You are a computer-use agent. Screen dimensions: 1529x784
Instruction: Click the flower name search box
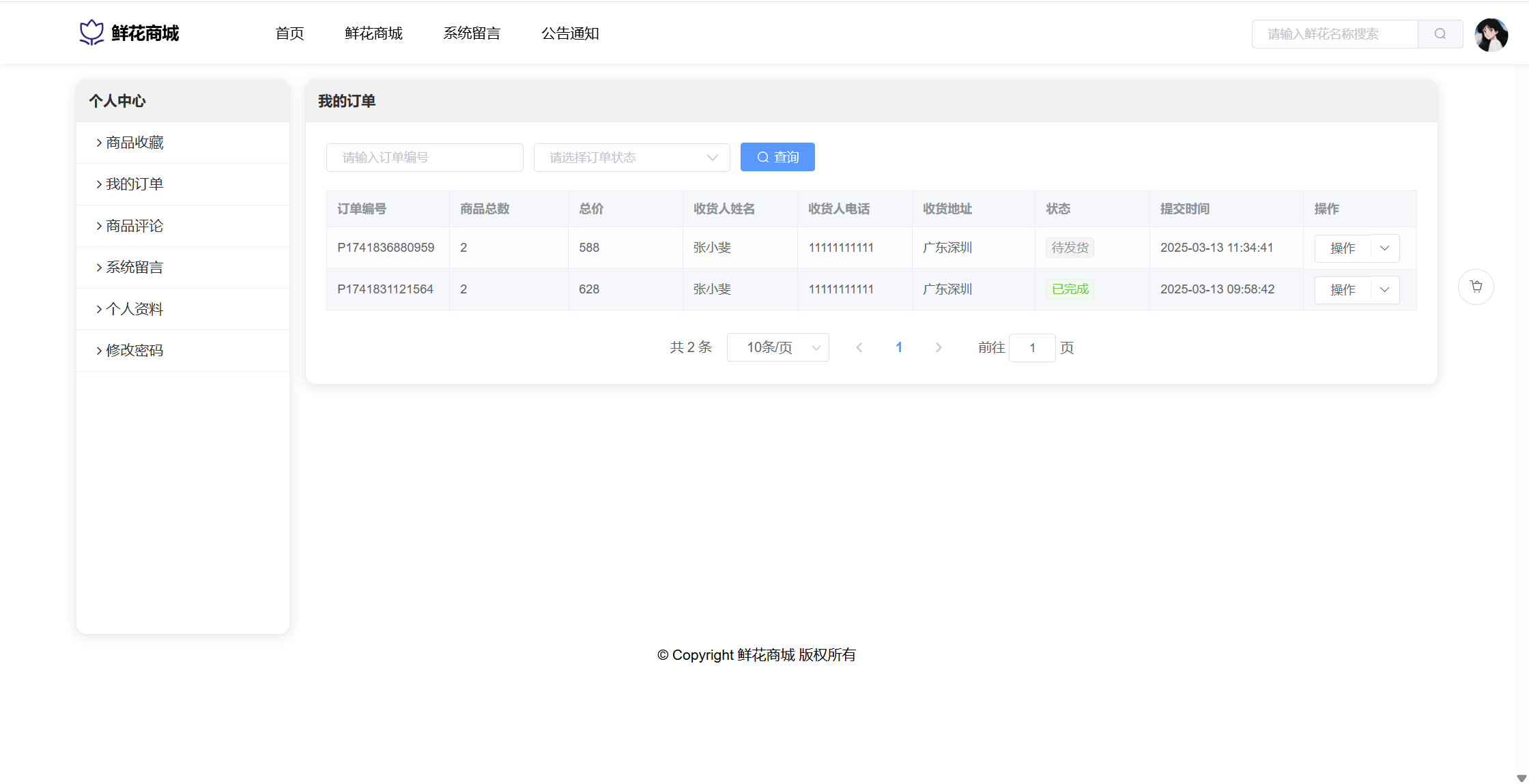pos(1334,34)
